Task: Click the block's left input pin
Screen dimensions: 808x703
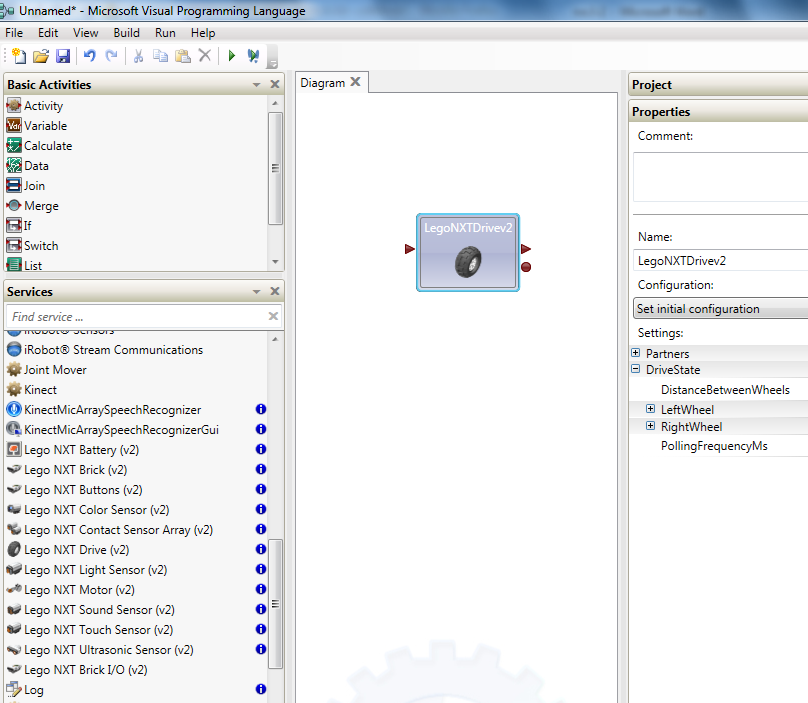Action: [x=410, y=249]
